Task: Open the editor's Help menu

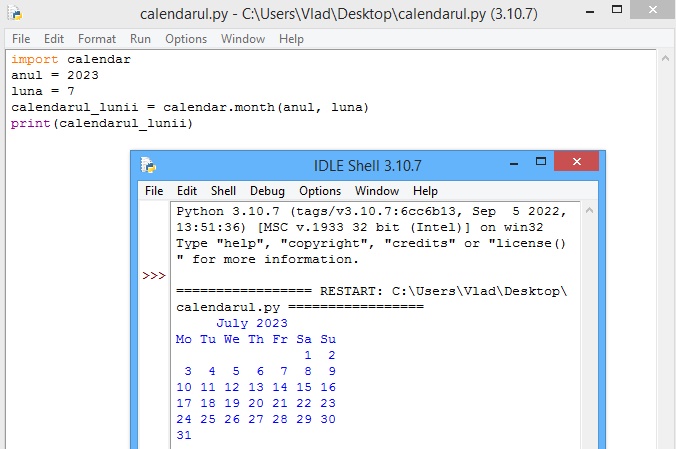Action: [x=291, y=39]
